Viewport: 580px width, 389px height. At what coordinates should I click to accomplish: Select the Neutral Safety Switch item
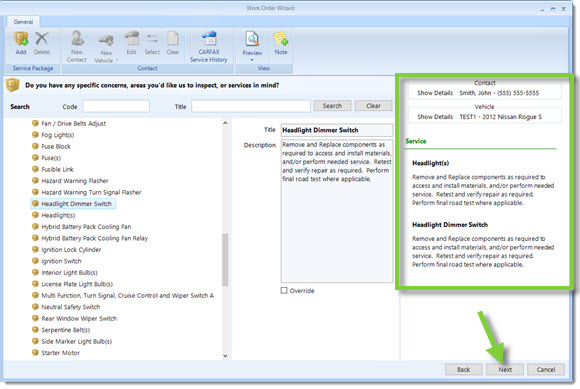click(x=71, y=307)
